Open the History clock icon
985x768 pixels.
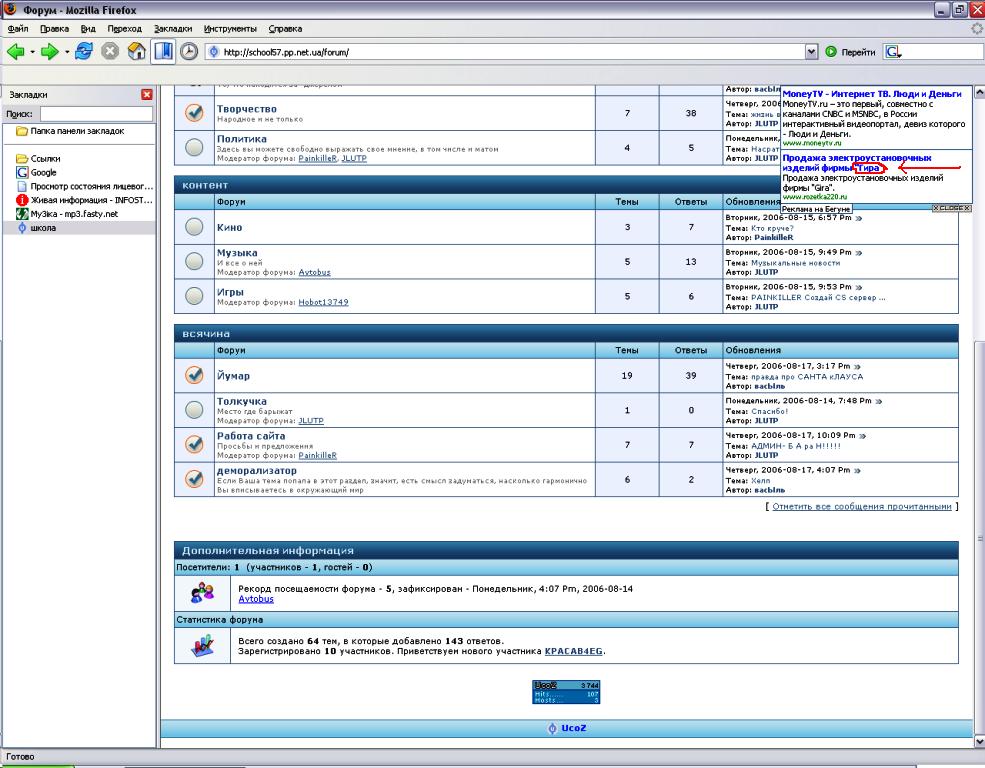190,52
